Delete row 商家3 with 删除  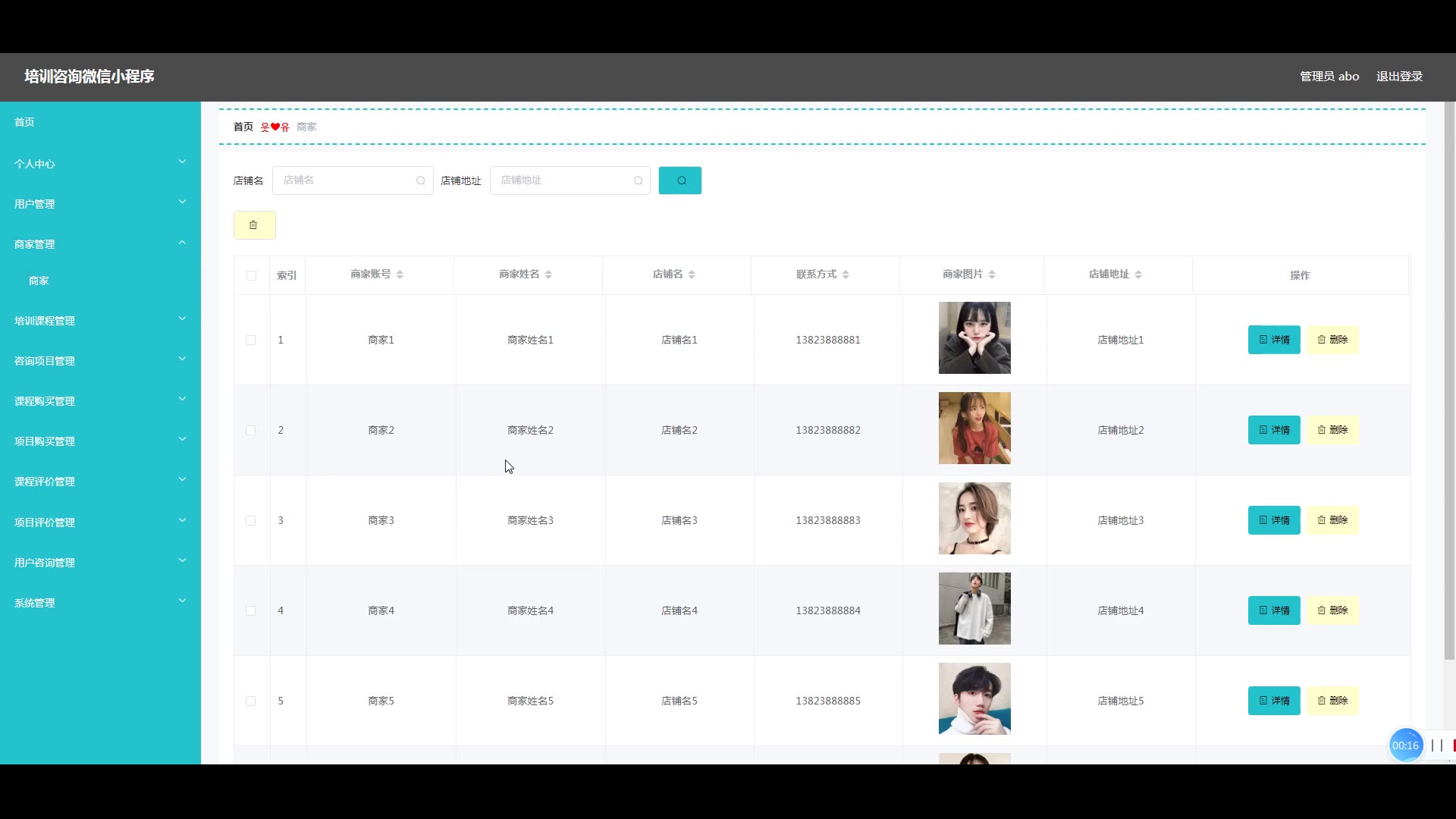tap(1332, 520)
